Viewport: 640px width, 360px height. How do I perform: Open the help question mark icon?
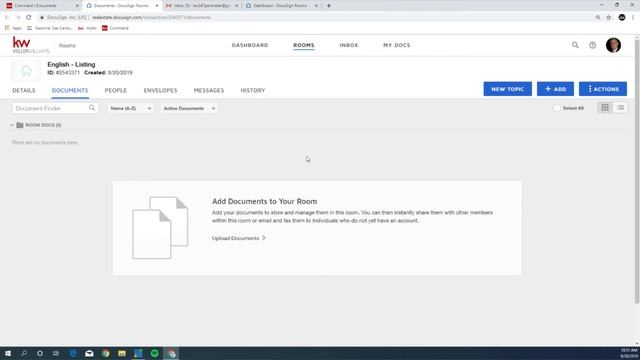click(593, 45)
